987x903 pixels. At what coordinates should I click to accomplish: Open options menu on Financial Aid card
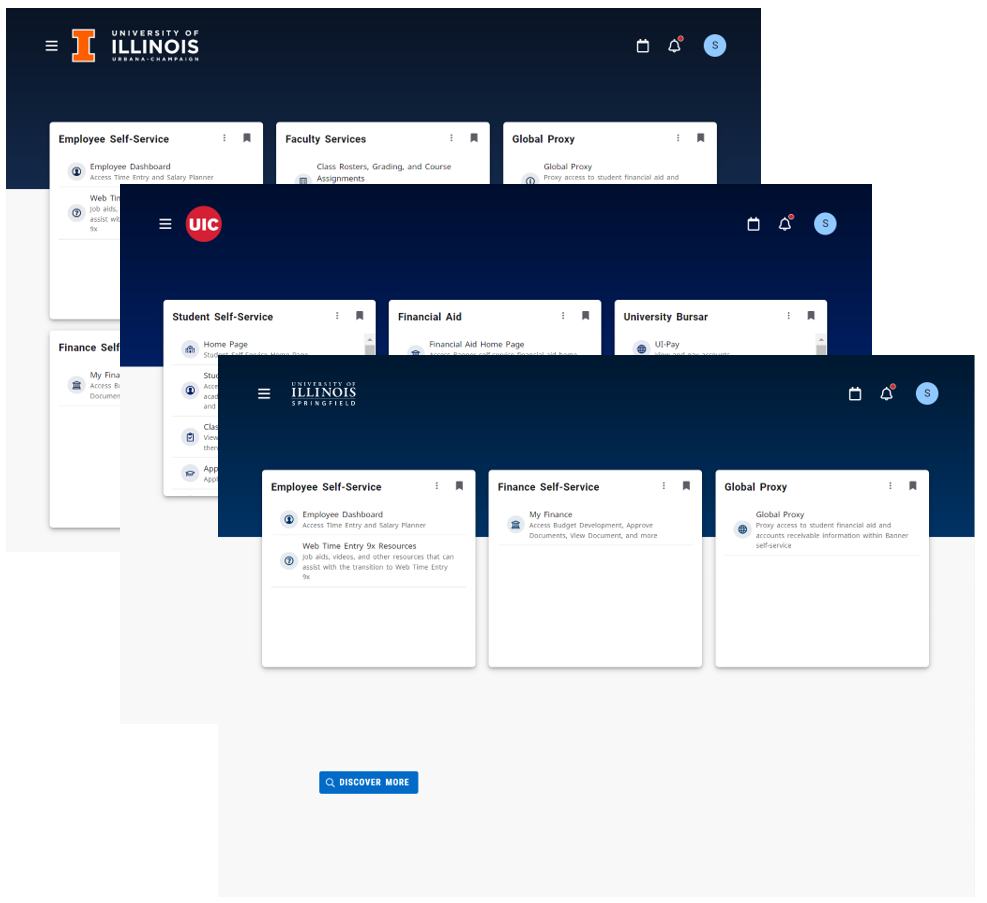(x=563, y=316)
